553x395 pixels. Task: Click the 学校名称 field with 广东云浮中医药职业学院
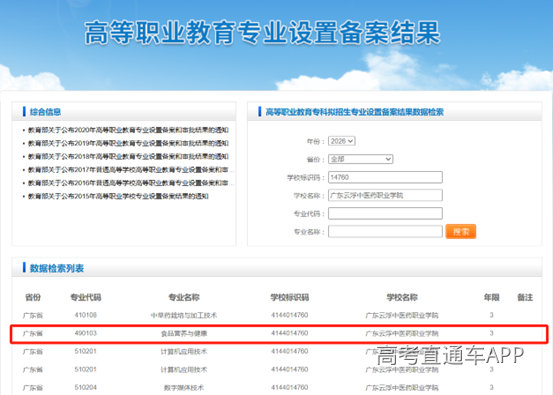[x=385, y=195]
